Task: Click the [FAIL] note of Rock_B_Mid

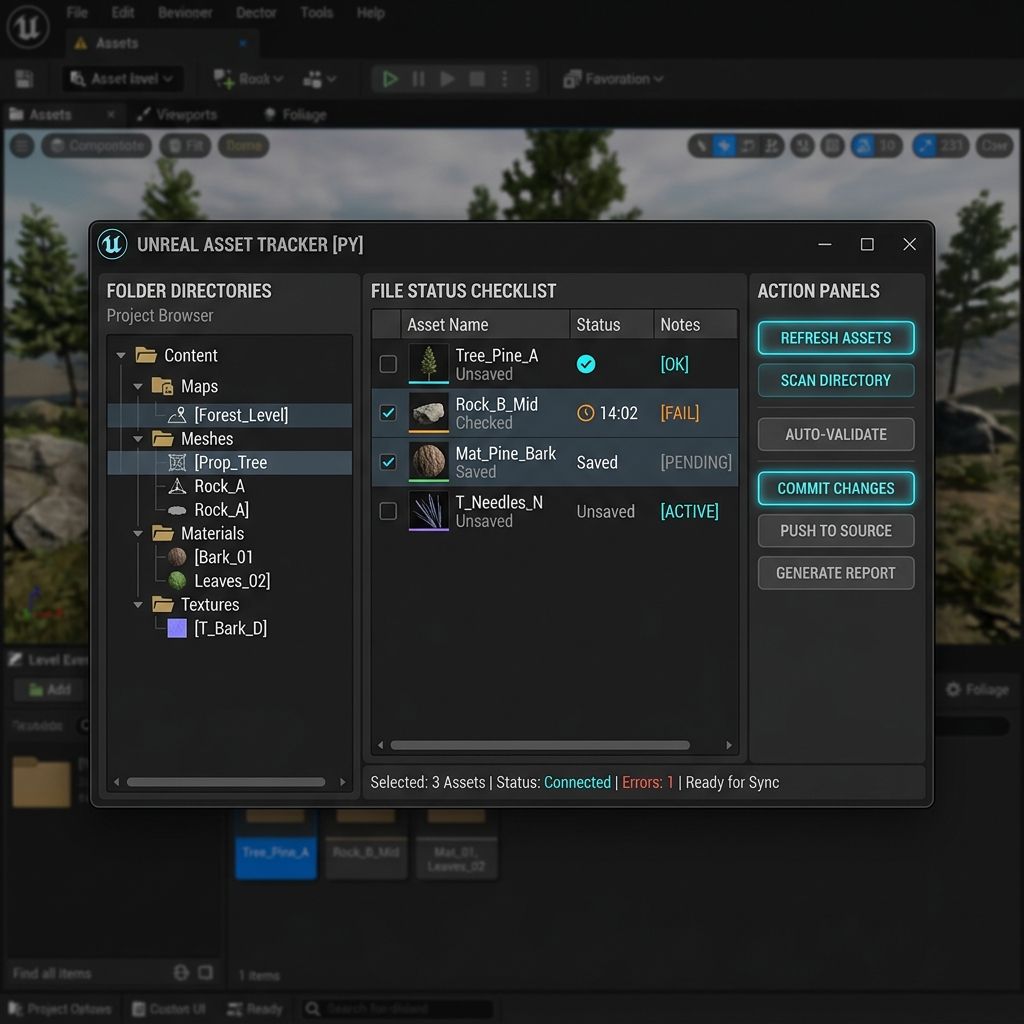Action: tap(679, 413)
